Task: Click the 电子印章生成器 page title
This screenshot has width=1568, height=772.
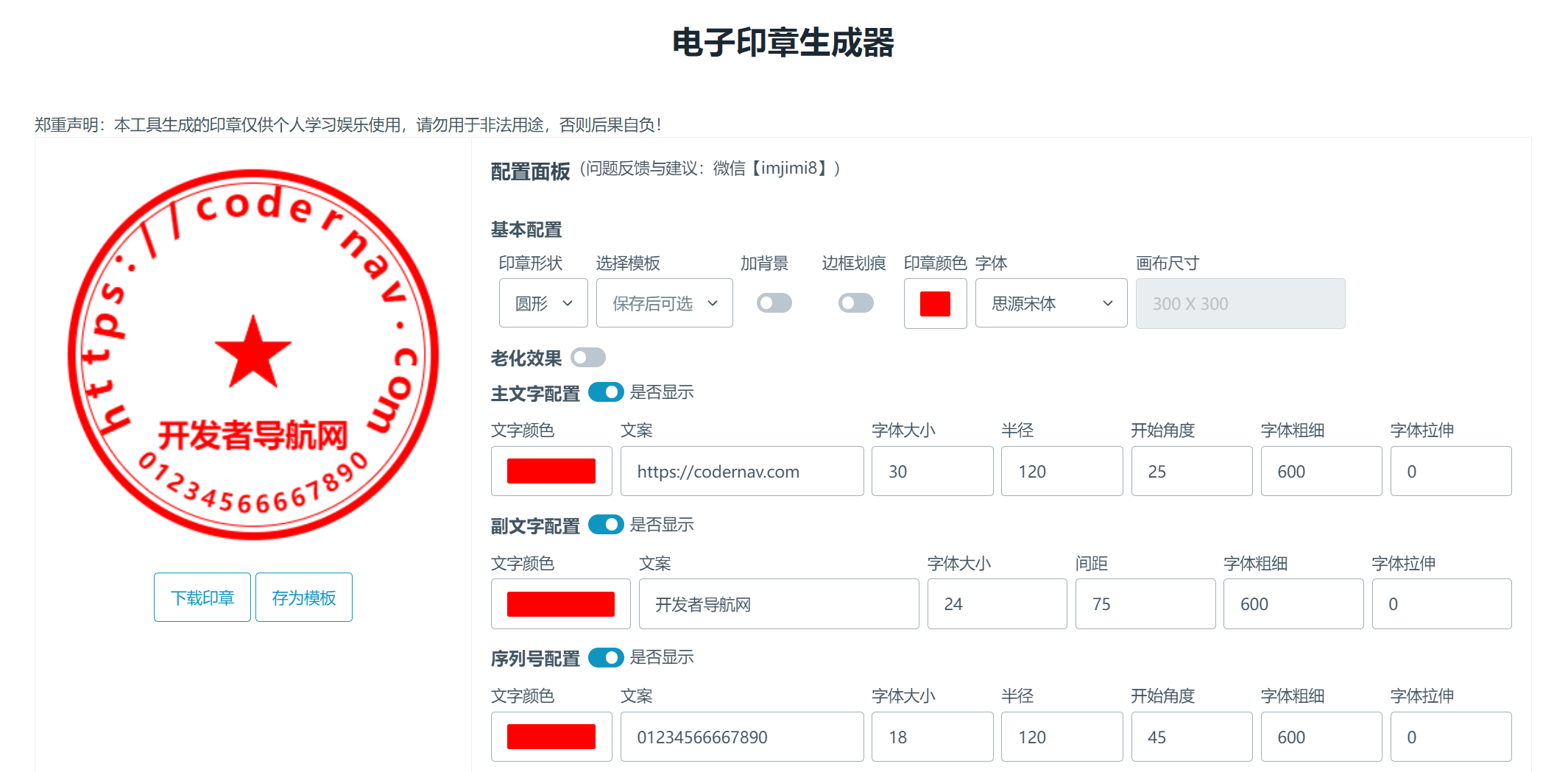Action: pyautogui.click(x=783, y=43)
